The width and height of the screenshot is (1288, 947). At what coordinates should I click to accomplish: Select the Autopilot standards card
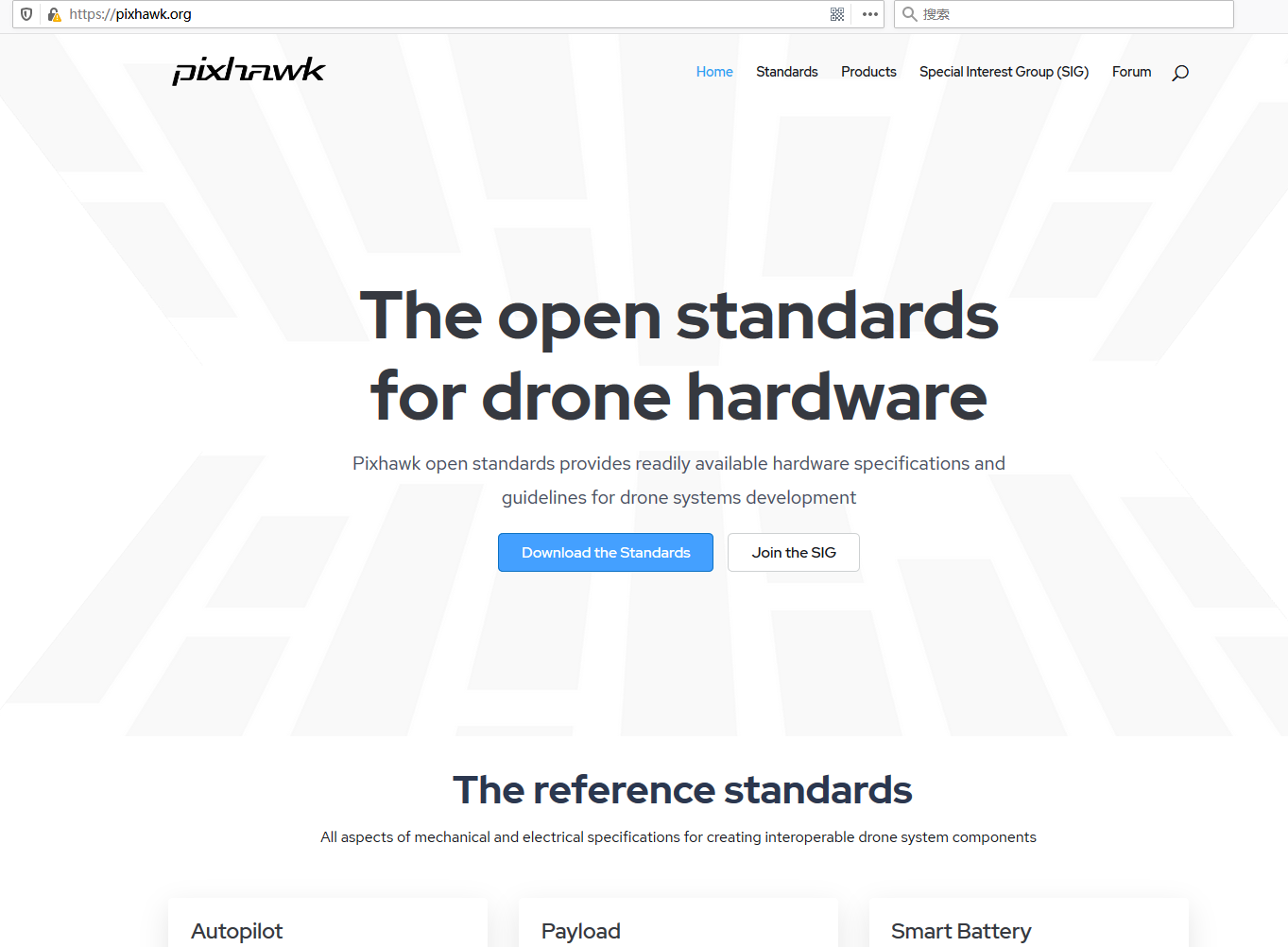click(x=328, y=923)
